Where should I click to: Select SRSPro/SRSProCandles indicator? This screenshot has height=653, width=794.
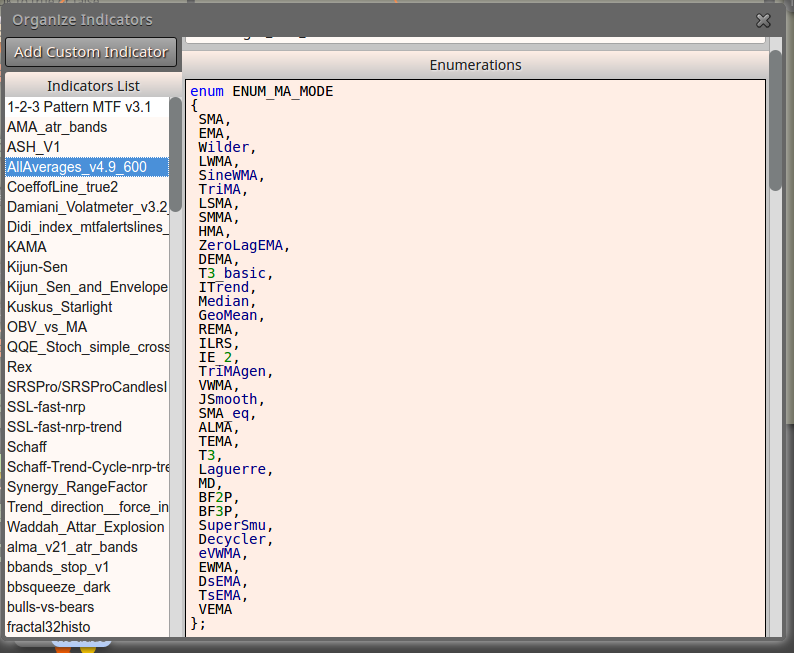pyautogui.click(x=87, y=387)
